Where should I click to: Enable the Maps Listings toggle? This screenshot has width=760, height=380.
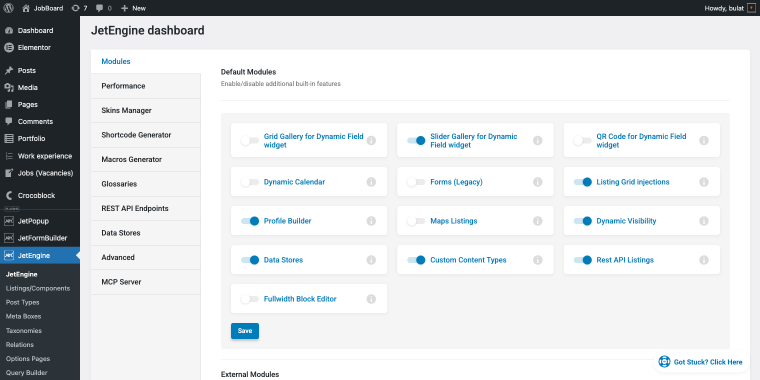click(416, 221)
